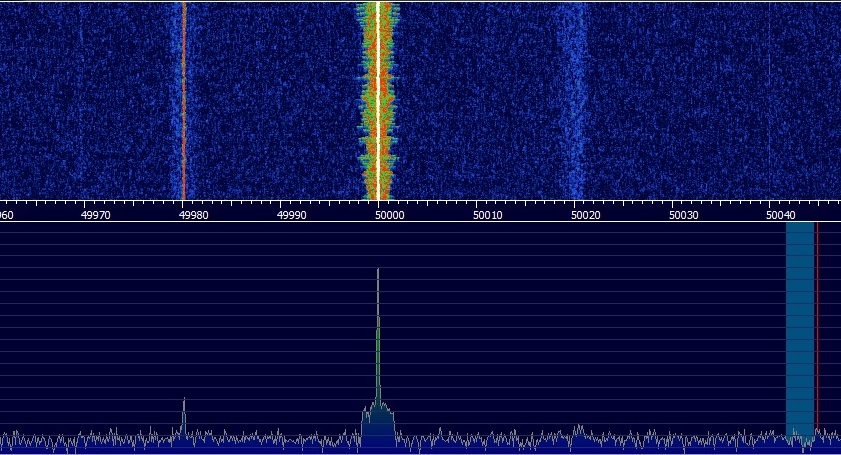Click the 50040 frequency label on the scale
The width and height of the screenshot is (841, 455).
tap(781, 215)
